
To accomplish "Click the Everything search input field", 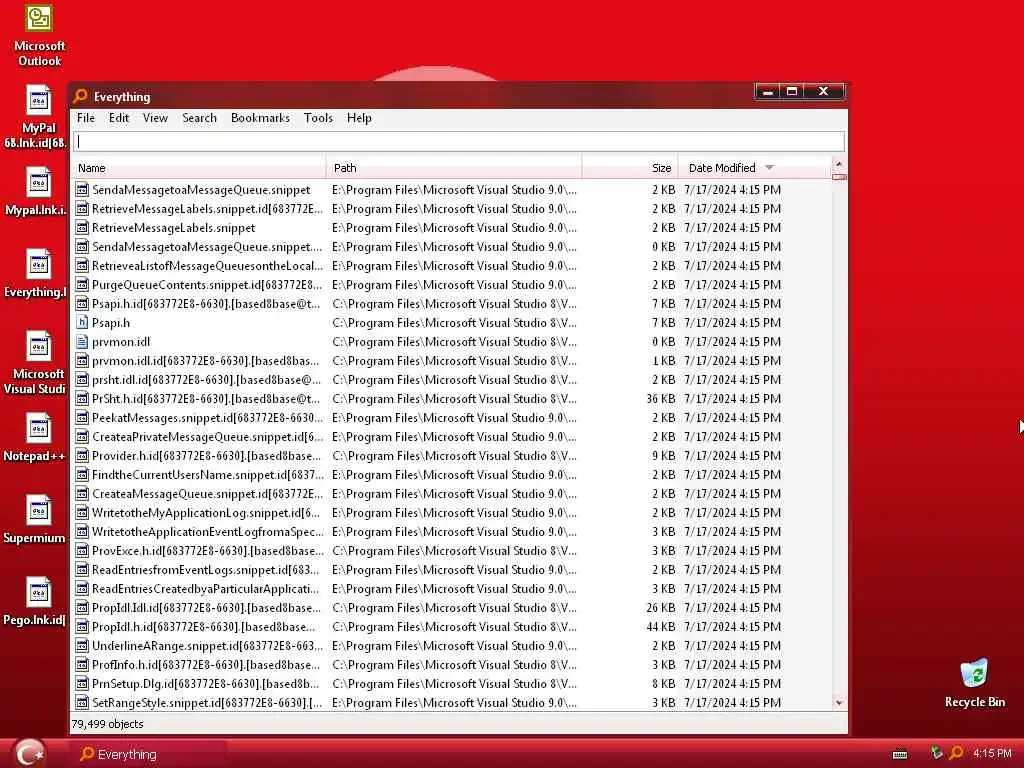I will pyautogui.click(x=458, y=141).
